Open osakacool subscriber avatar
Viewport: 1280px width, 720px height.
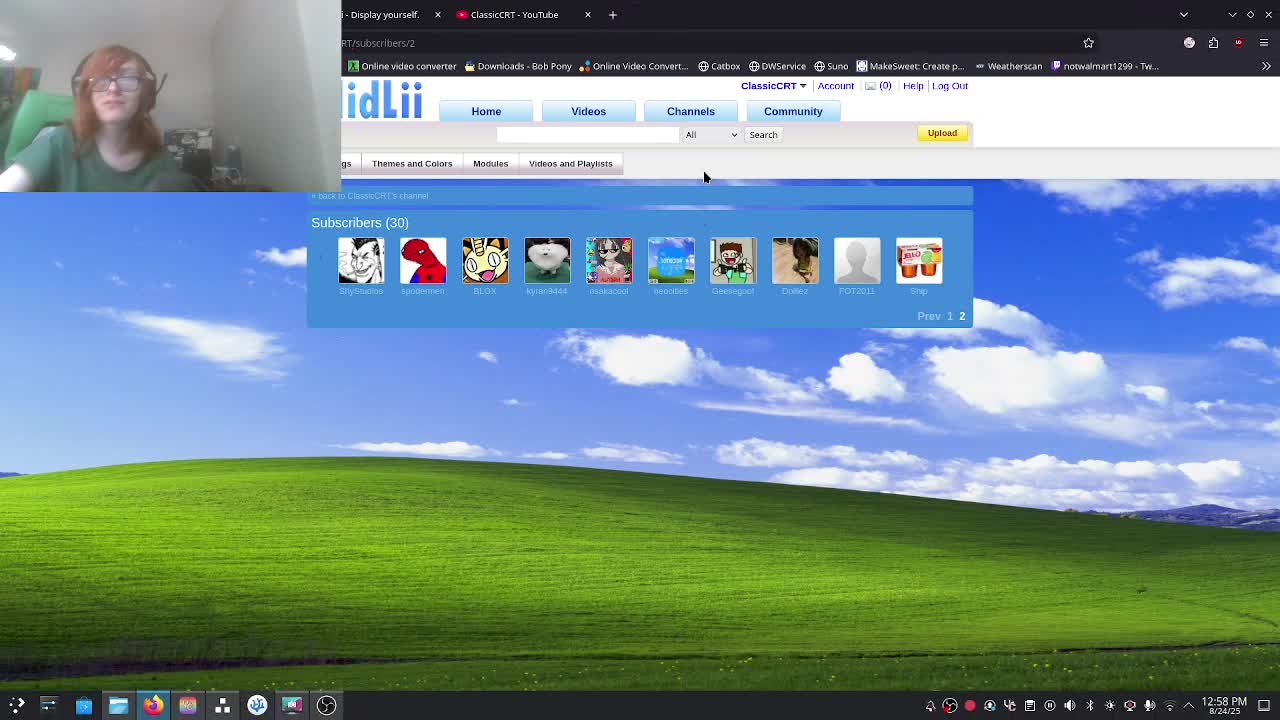click(609, 261)
